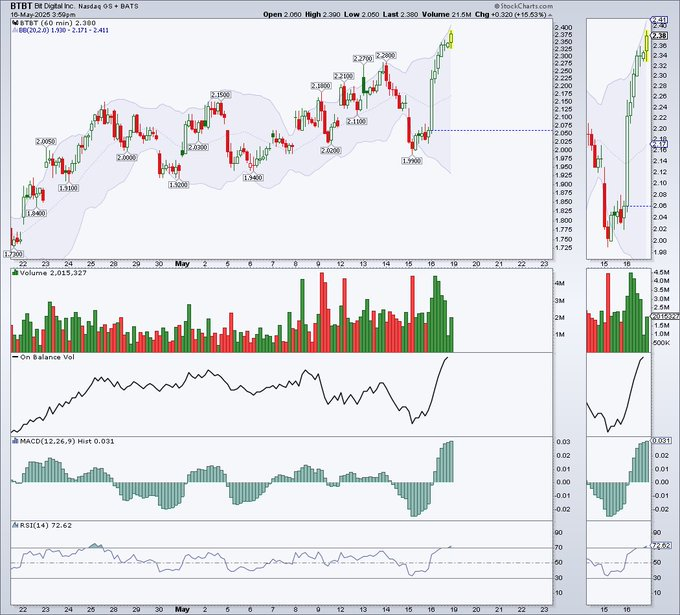This screenshot has width=680, height=615.
Task: Click the boxed 0.031 MACD tag in zoom panel
Action: [661, 441]
